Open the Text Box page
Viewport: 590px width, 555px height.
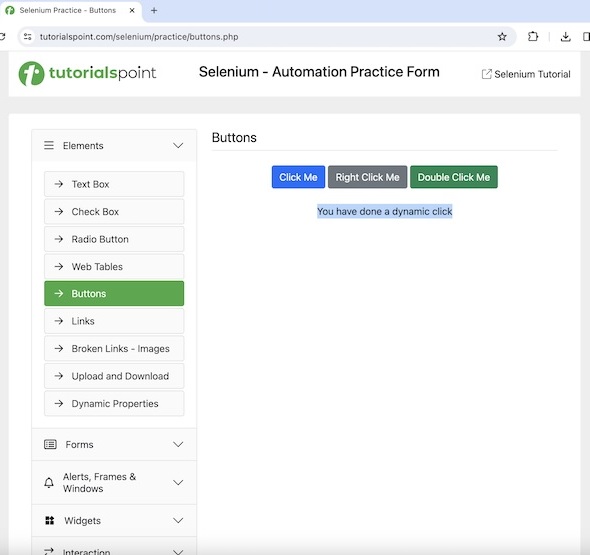pos(114,184)
